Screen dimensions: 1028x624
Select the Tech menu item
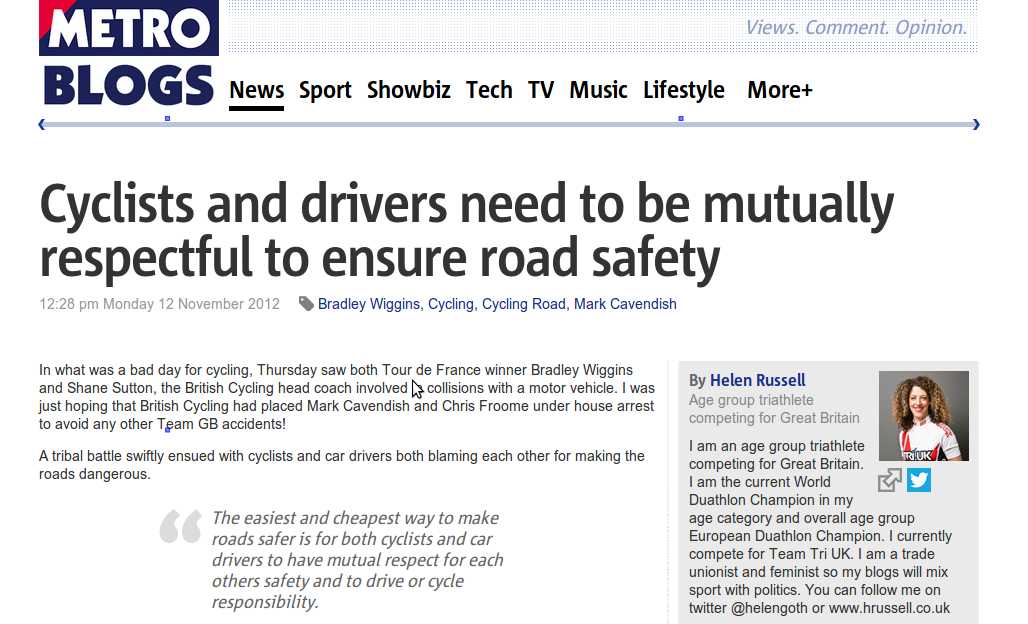(x=489, y=90)
